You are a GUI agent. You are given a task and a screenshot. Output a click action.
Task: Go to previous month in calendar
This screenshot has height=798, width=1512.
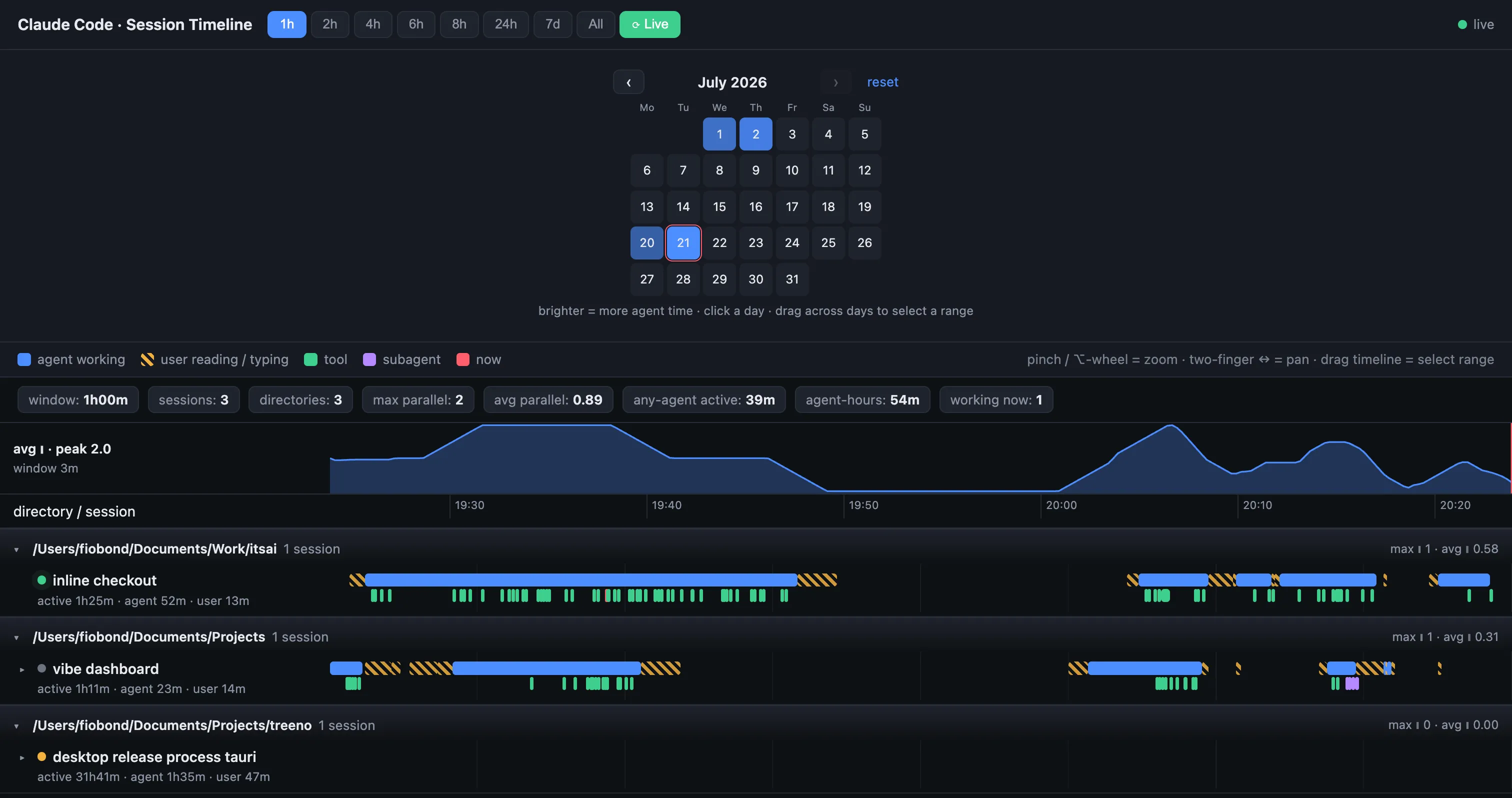coord(628,82)
